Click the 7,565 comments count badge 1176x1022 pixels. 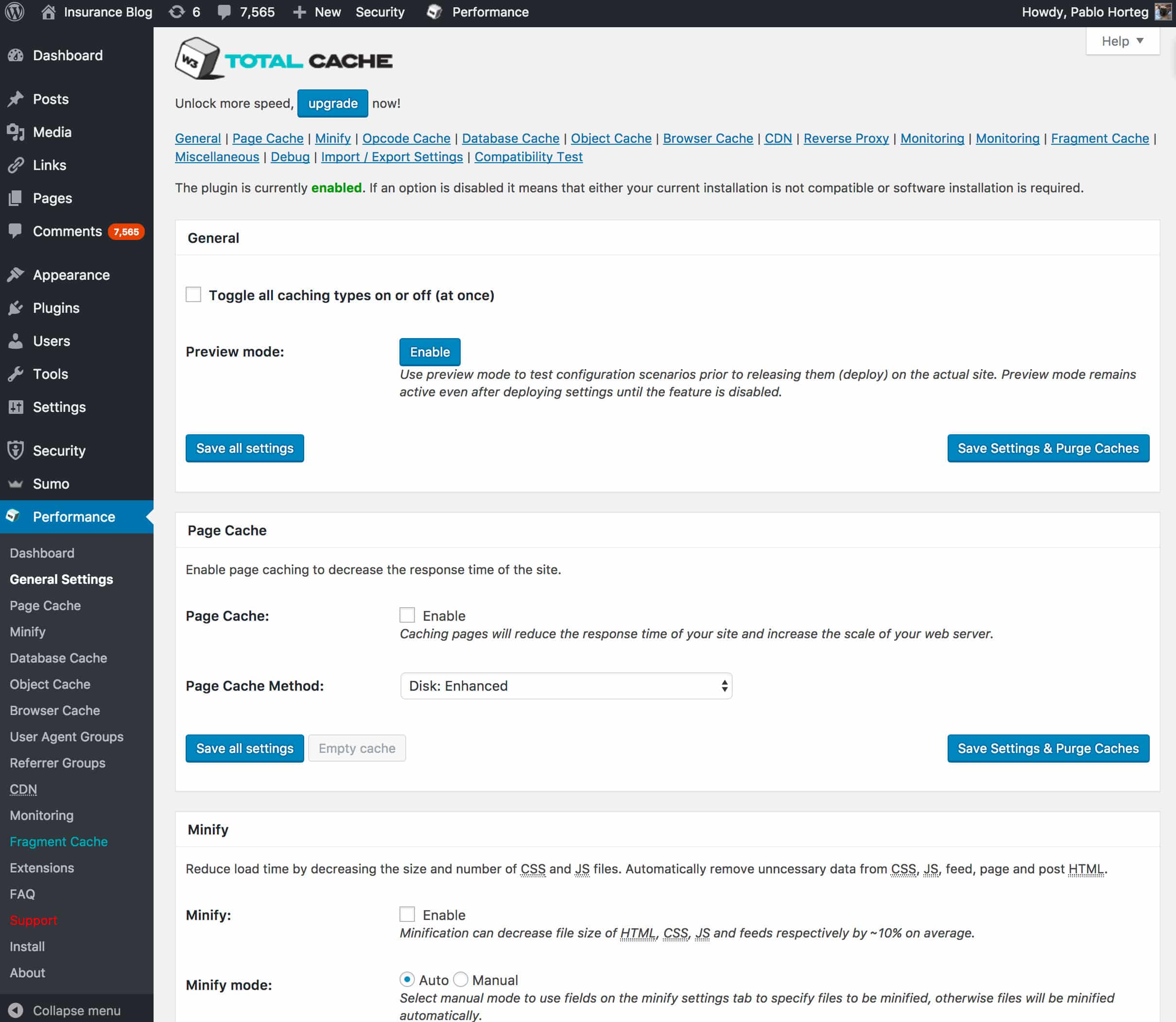[126, 232]
